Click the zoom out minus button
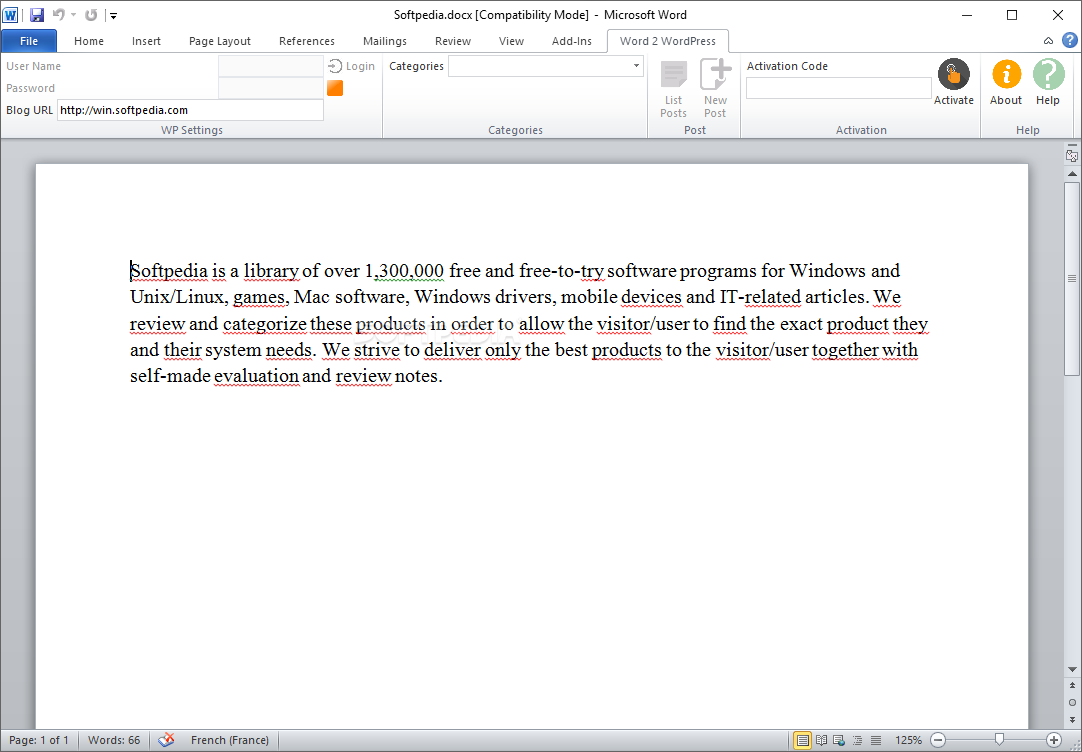This screenshot has height=752, width=1082. (938, 740)
